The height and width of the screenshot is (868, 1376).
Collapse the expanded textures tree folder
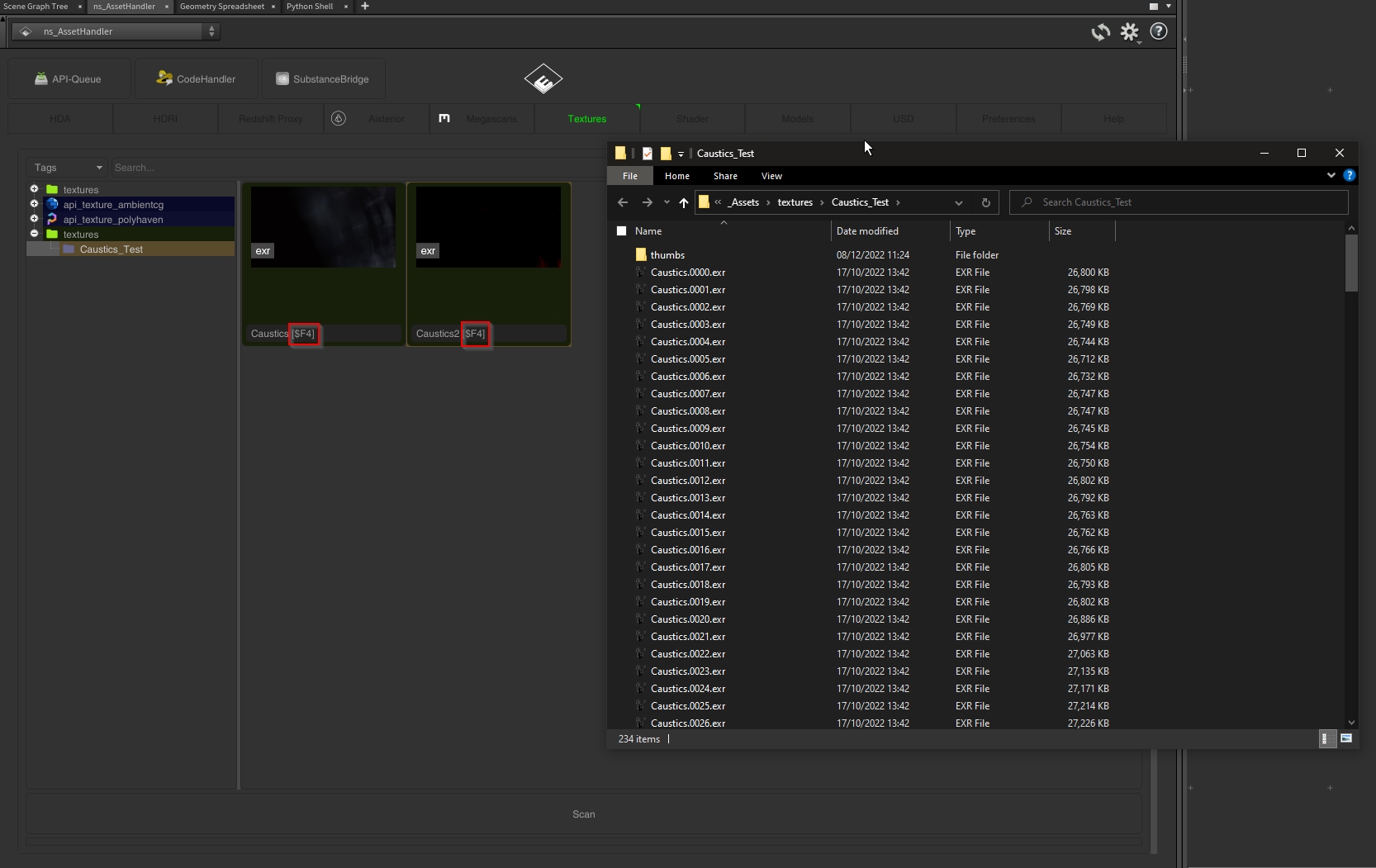pyautogui.click(x=35, y=234)
